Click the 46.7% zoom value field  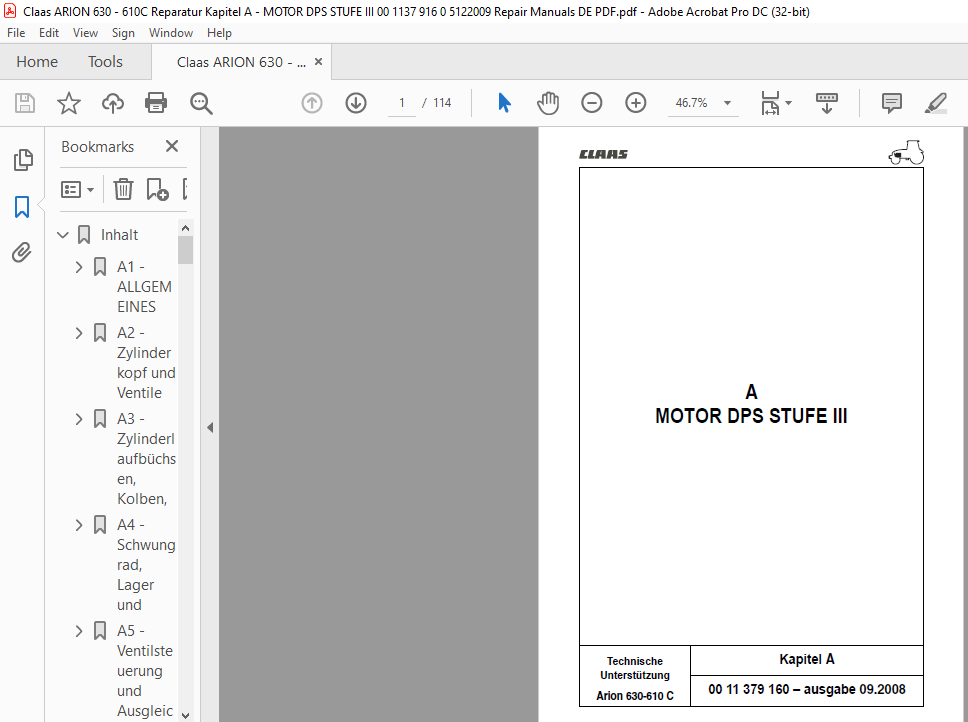pyautogui.click(x=691, y=103)
